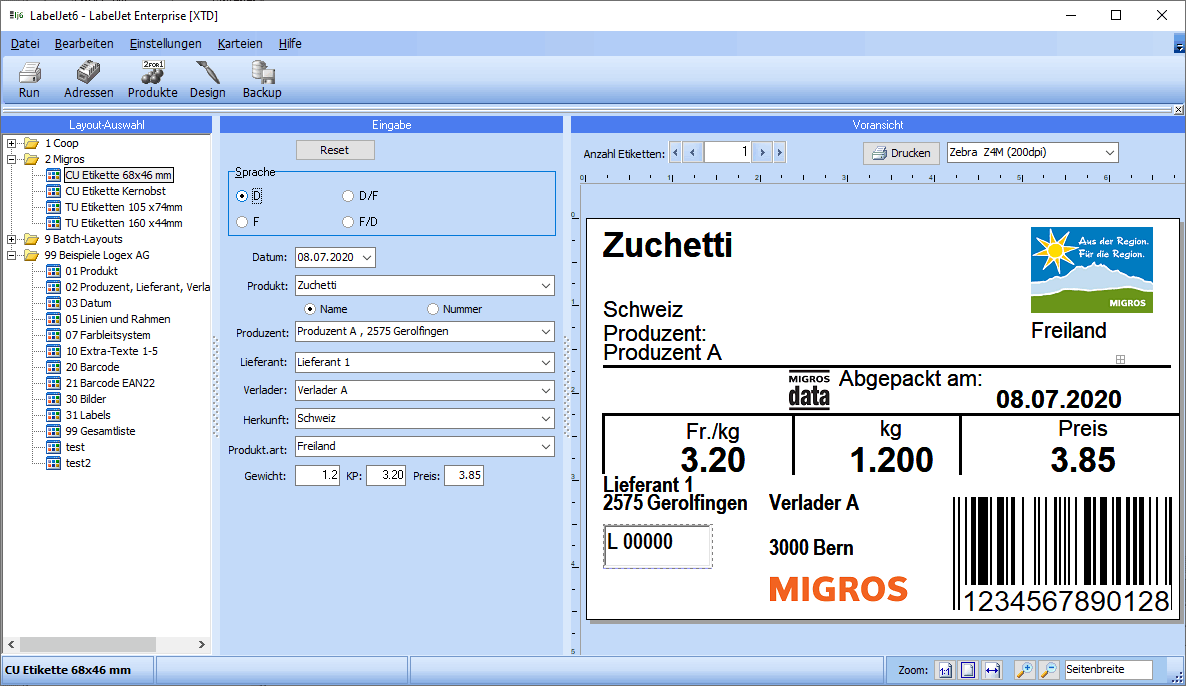Screen dimensions: 1186x686
Task: Click scroll right arrow in layout tree
Action: (x=201, y=644)
